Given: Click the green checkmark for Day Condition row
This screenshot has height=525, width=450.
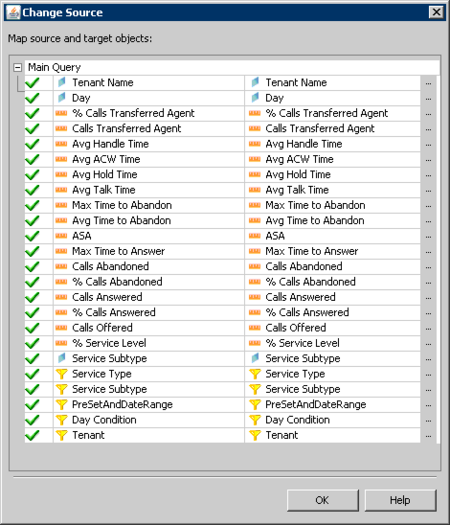Looking at the screenshot, I should (x=32, y=420).
